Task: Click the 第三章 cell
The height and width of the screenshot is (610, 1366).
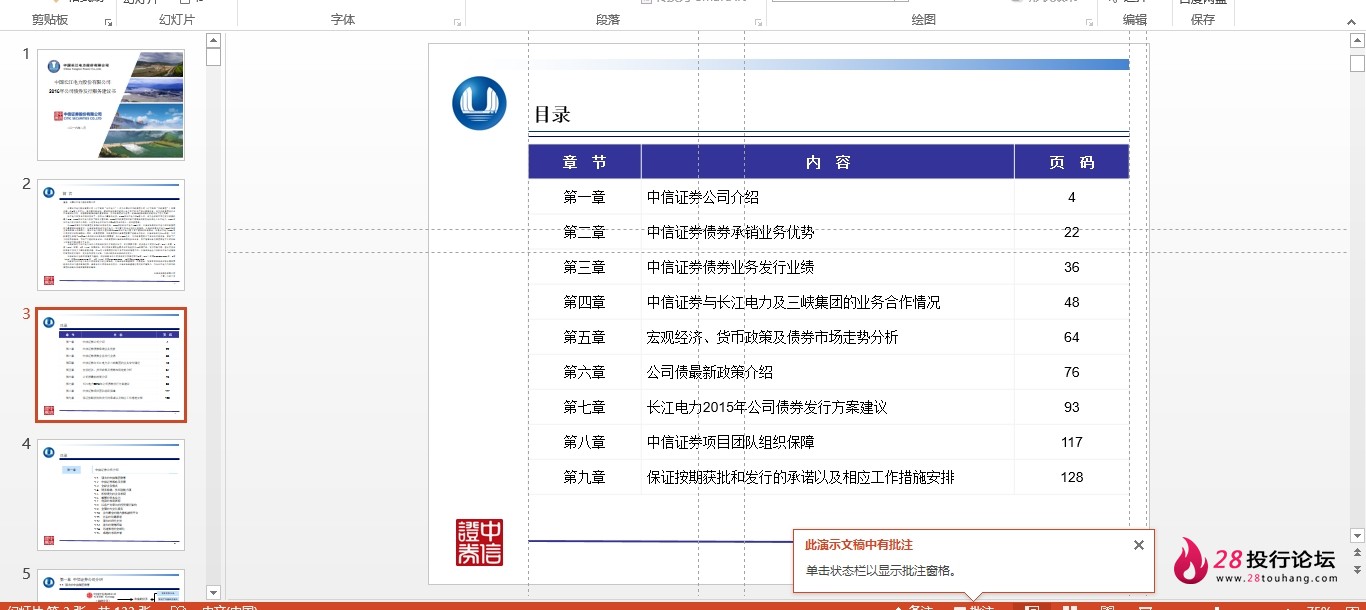Action: (585, 267)
